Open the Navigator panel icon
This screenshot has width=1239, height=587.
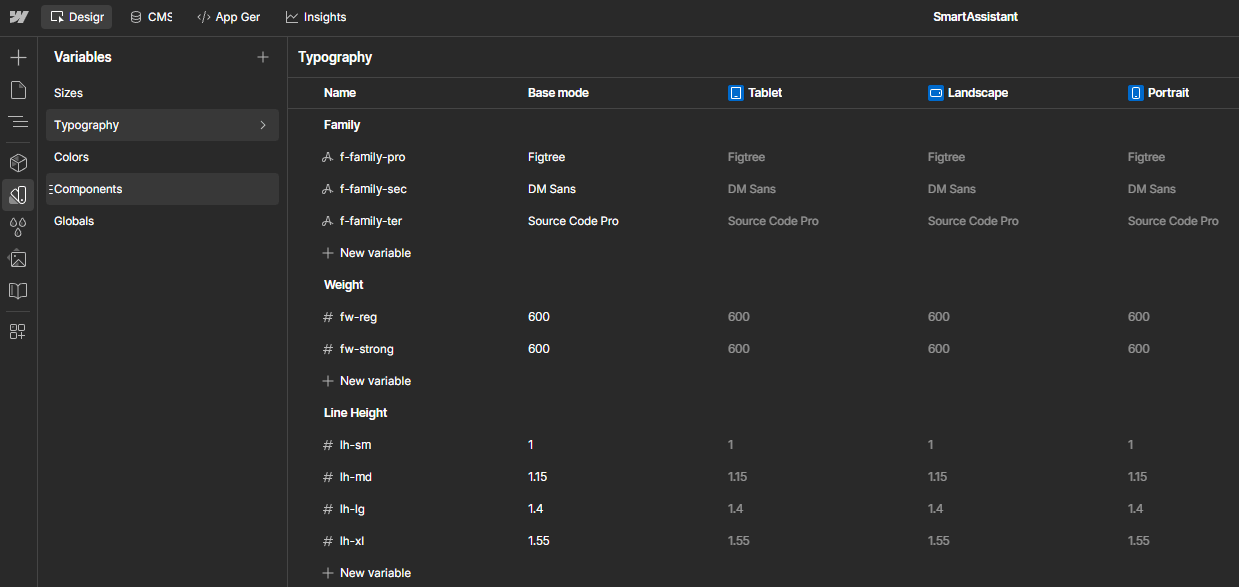coord(18,122)
